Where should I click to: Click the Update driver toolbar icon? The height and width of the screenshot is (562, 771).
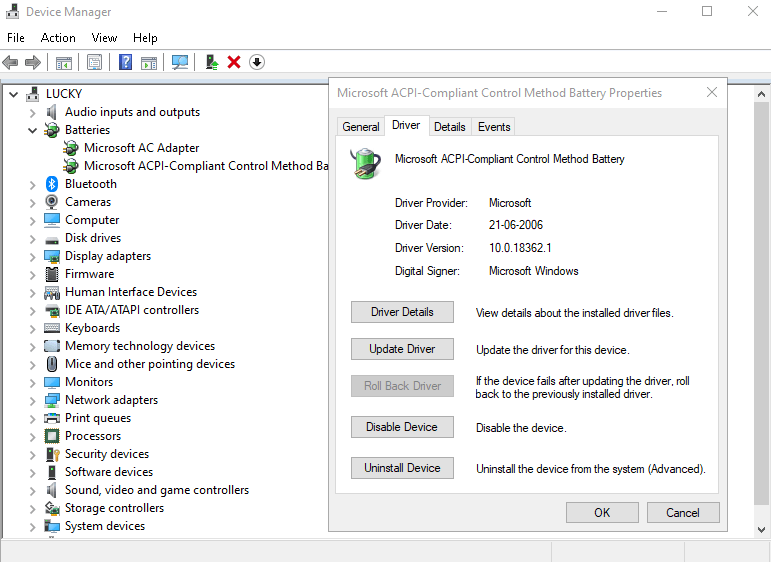tap(212, 62)
